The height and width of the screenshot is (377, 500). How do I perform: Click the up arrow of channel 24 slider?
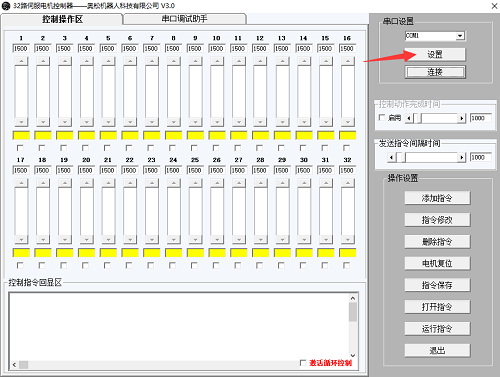[174, 183]
